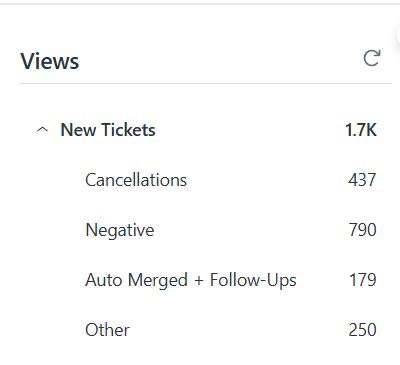The height and width of the screenshot is (365, 400).
Task: Click the 1.7K New Tickets count
Action: coord(361,130)
